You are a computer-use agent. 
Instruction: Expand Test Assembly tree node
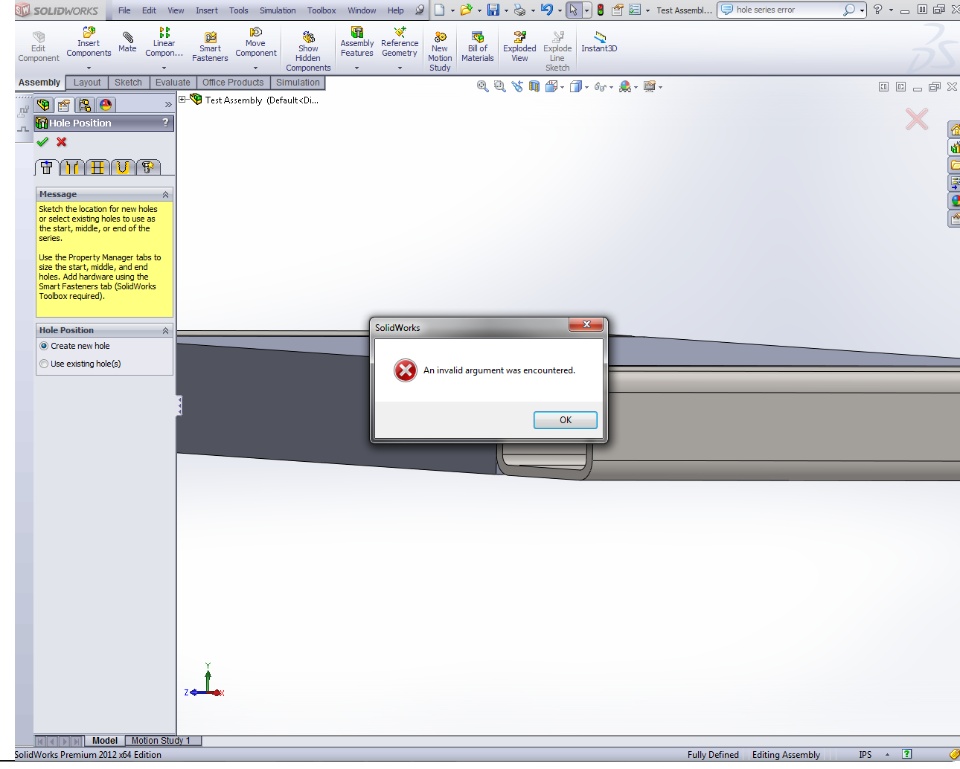click(182, 99)
